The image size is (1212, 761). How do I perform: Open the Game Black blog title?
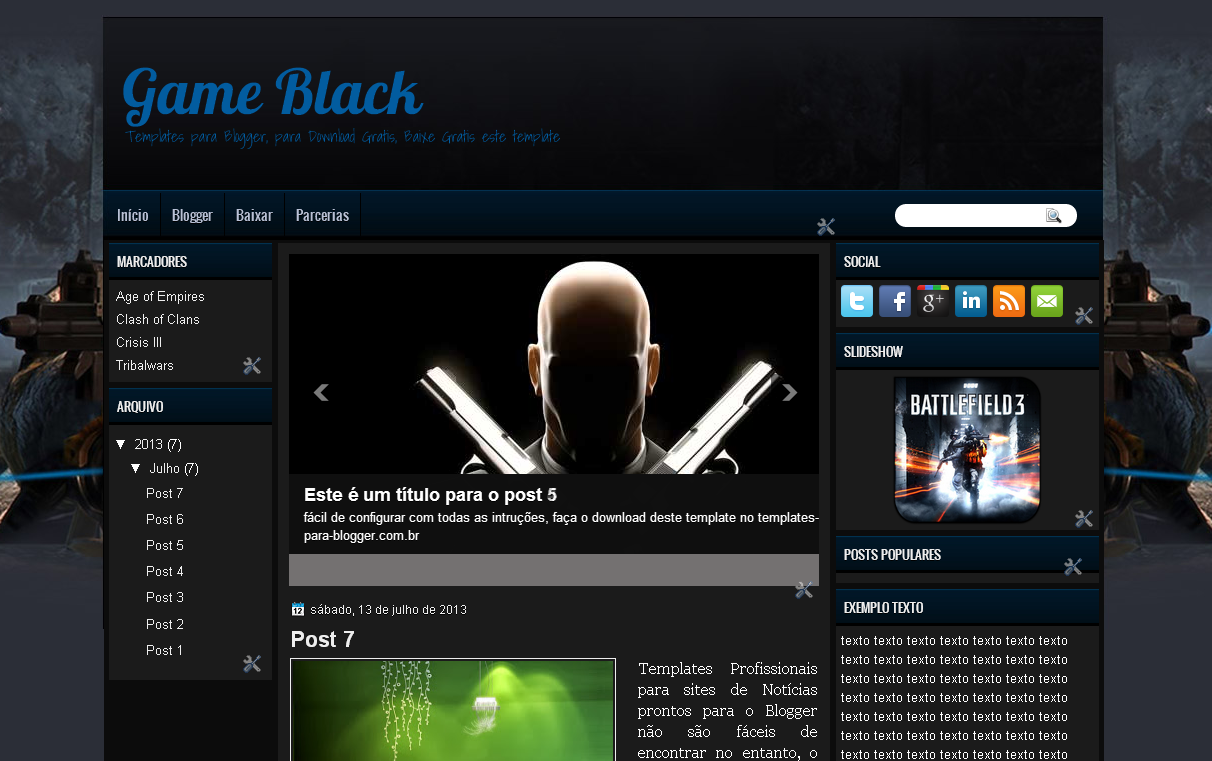coord(272,94)
